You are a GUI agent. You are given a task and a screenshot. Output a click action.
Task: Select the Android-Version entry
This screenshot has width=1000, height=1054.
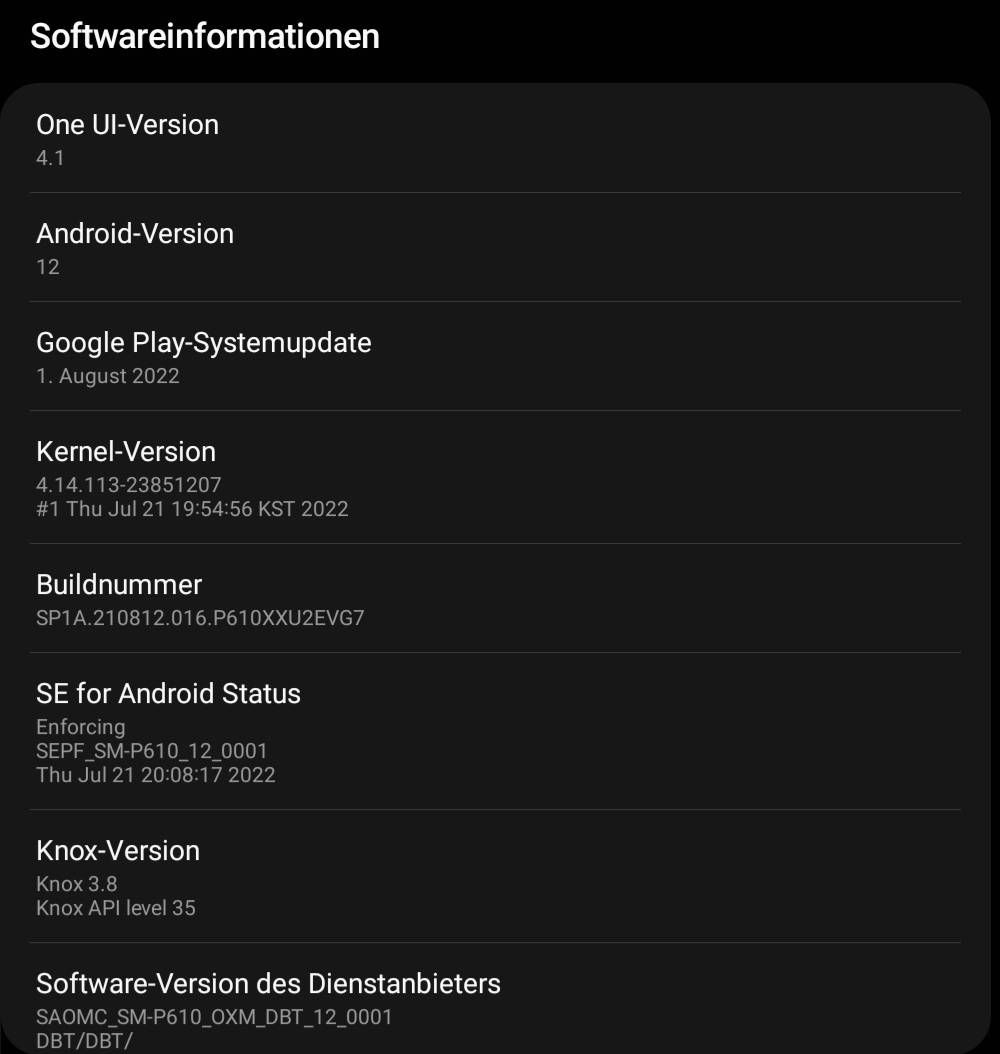point(135,233)
